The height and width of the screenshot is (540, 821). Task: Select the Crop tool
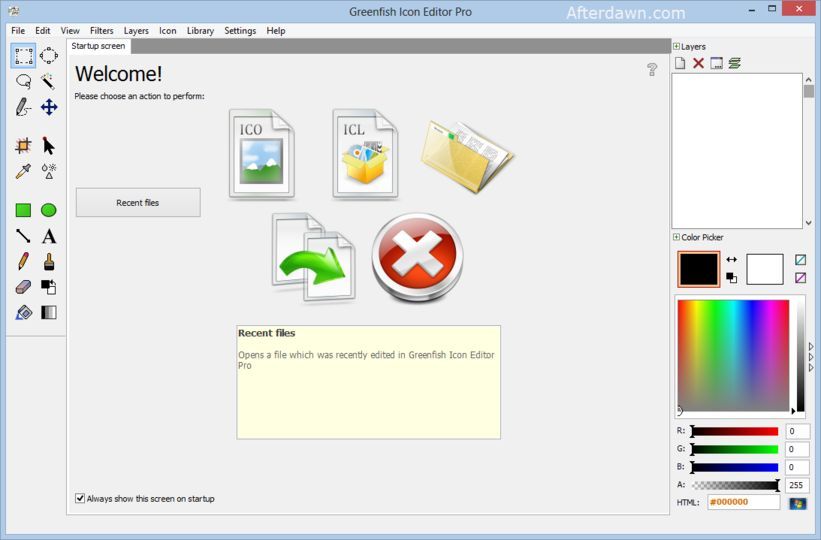23,145
